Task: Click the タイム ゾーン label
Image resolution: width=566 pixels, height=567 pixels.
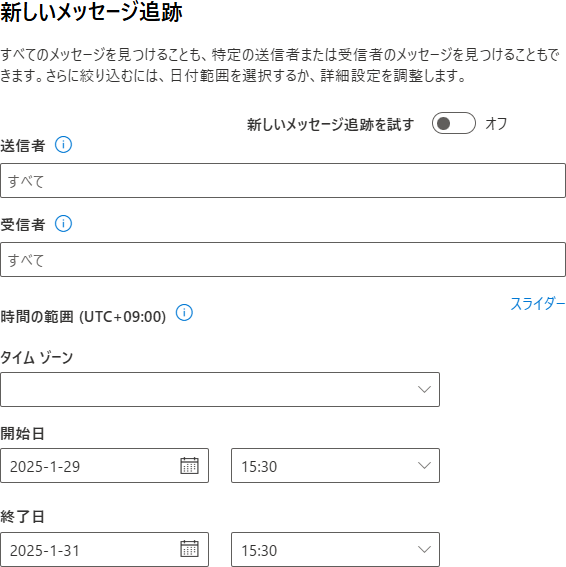Action: click(37, 358)
